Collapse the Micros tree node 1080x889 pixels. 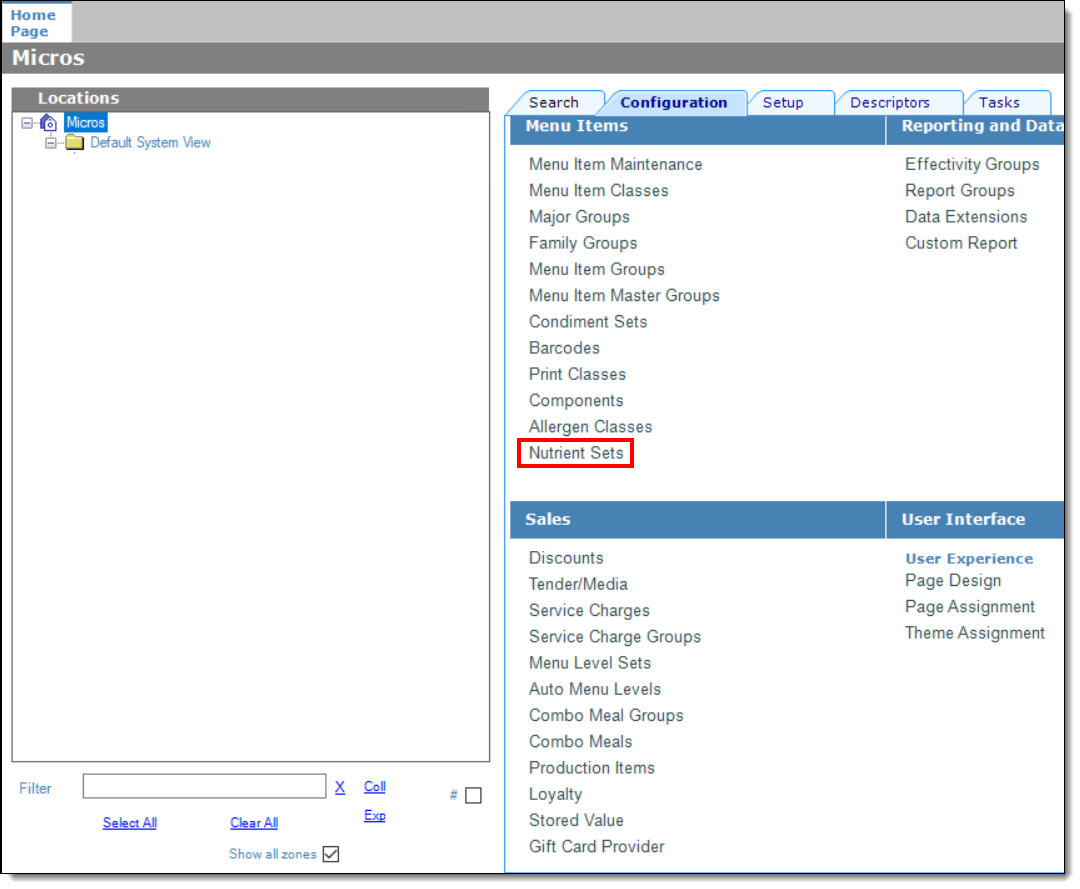[27, 123]
